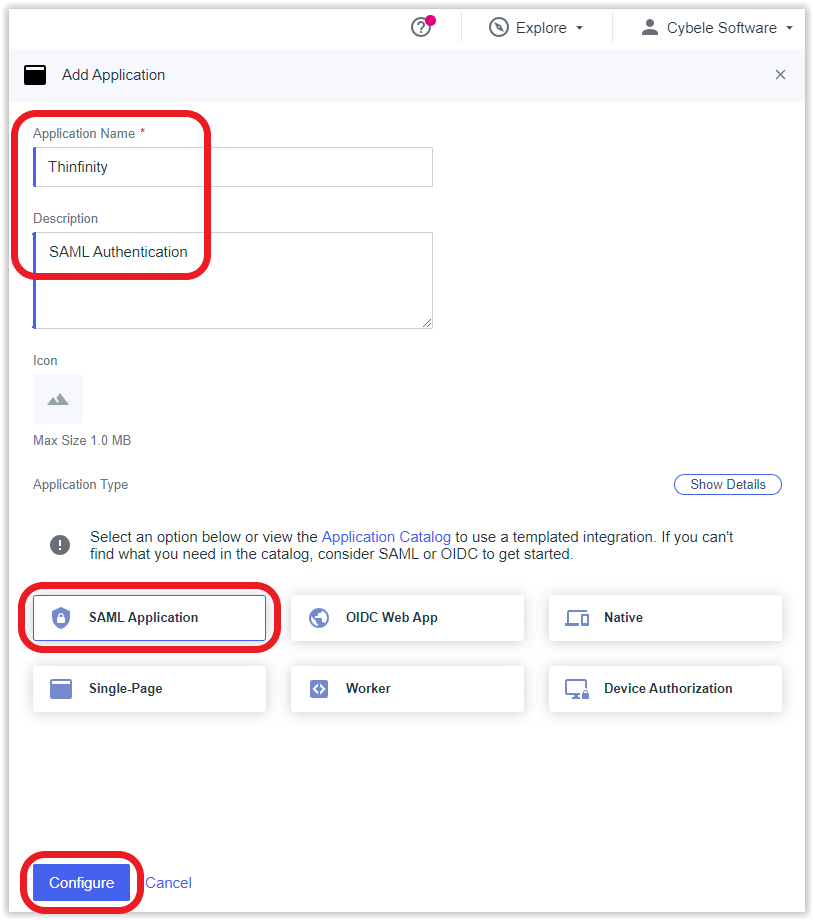Click into the Description text area

[x=233, y=280]
